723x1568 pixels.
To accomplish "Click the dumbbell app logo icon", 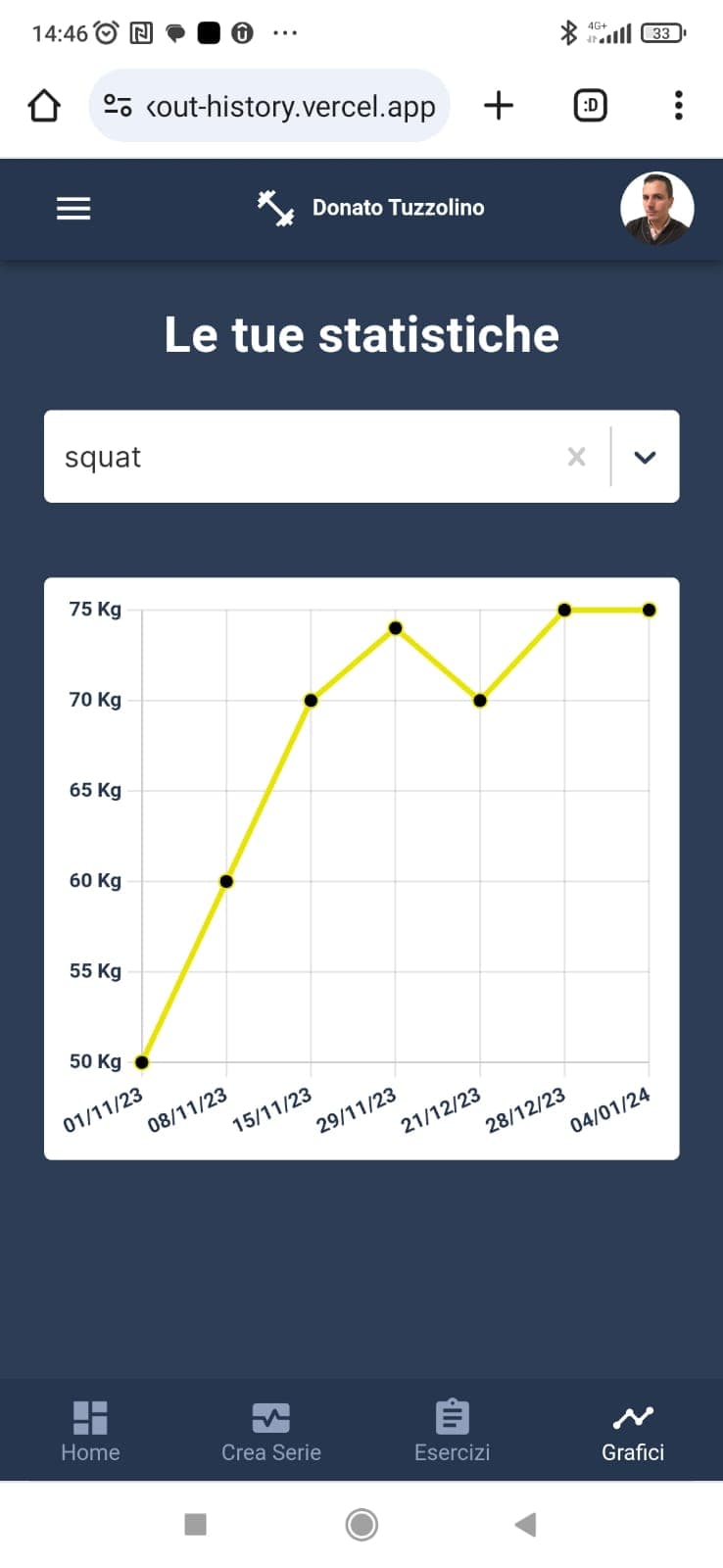I will click(275, 208).
